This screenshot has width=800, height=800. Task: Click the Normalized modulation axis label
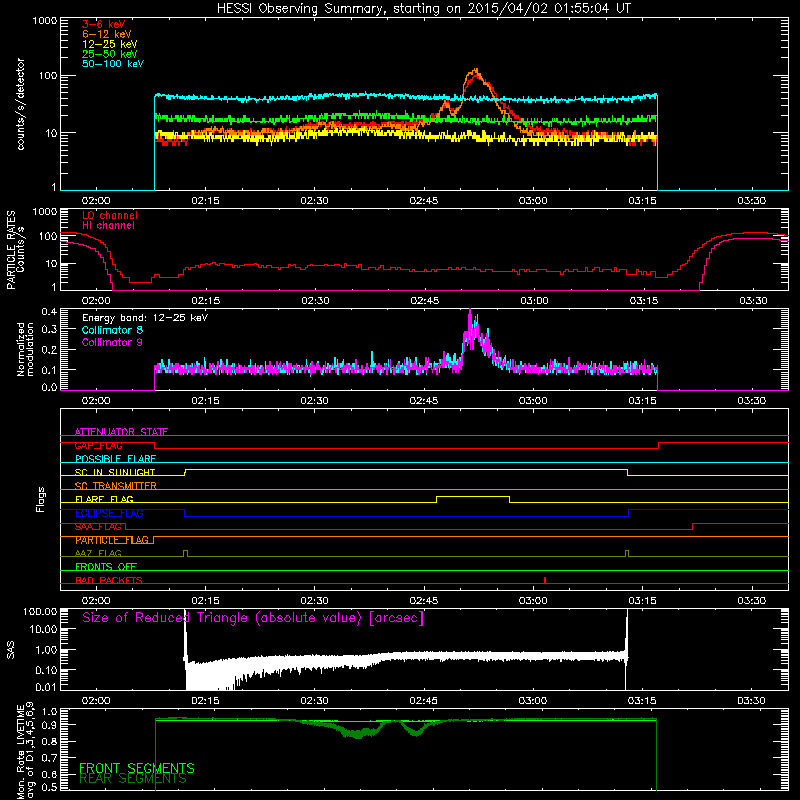[25, 349]
